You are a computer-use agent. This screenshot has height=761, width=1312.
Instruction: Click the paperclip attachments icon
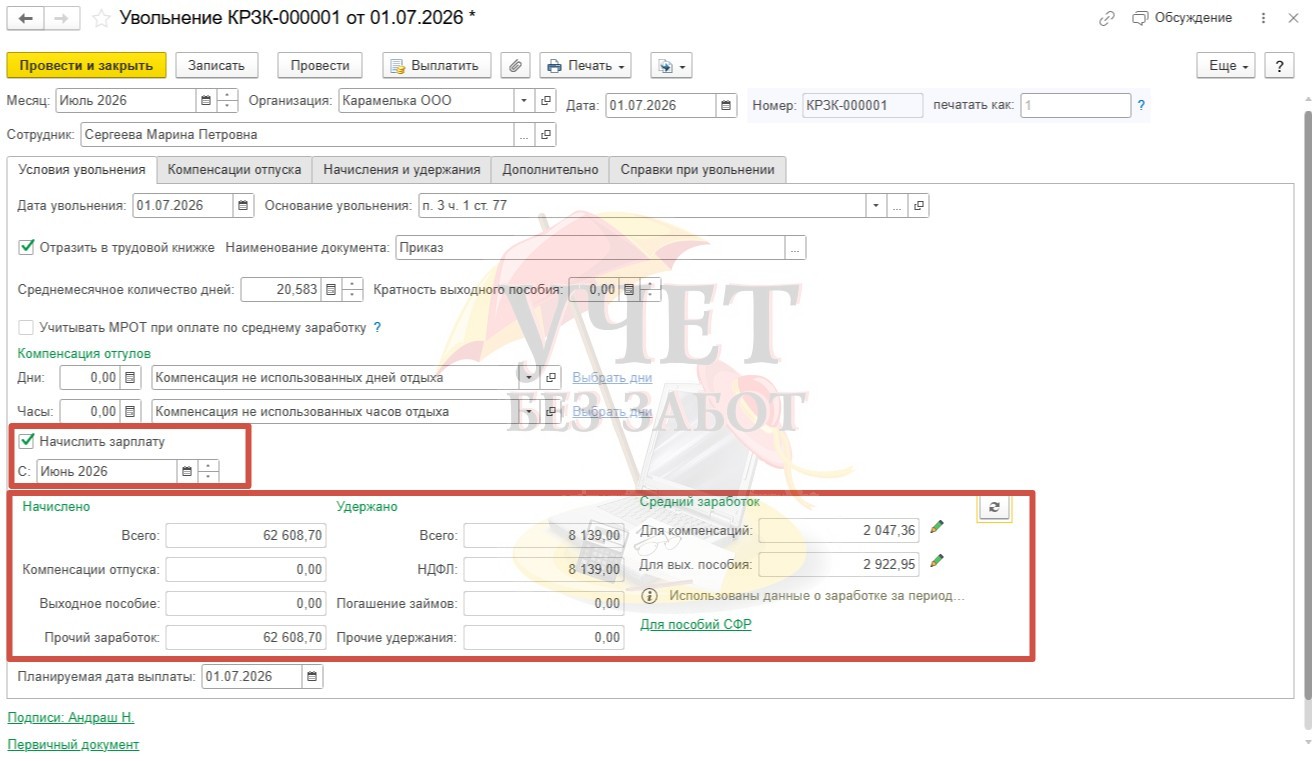515,66
